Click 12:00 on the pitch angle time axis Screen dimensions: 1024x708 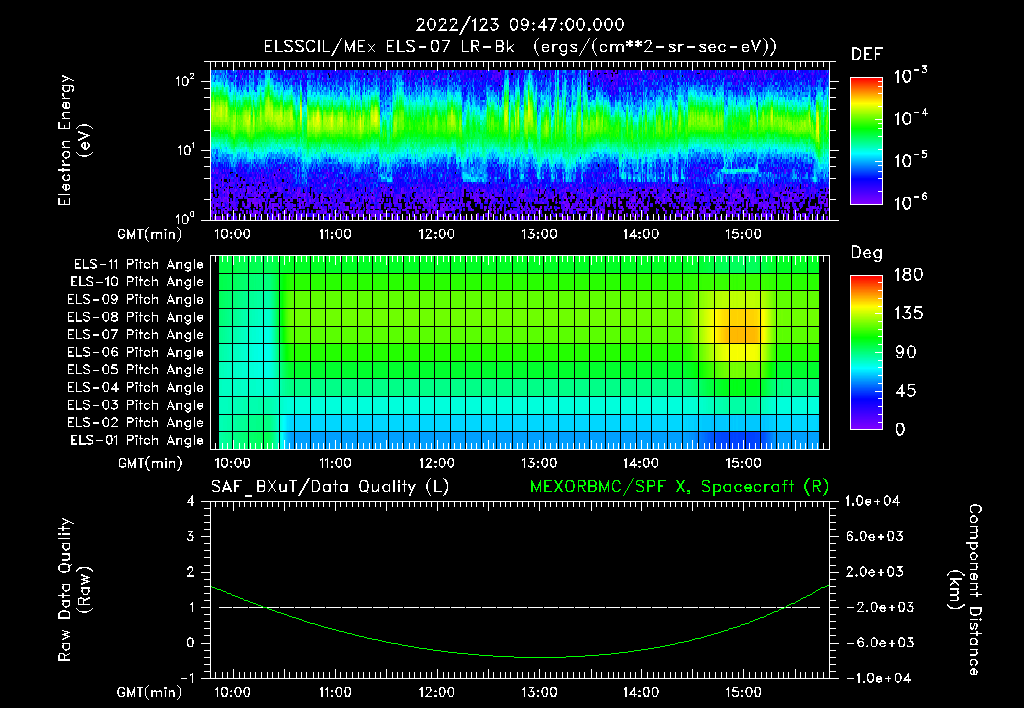coord(436,463)
